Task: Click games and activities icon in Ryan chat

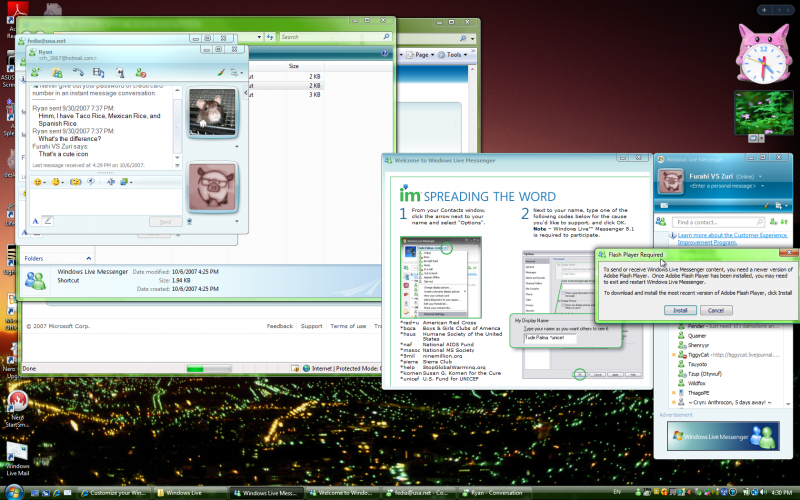Action: [x=119, y=72]
